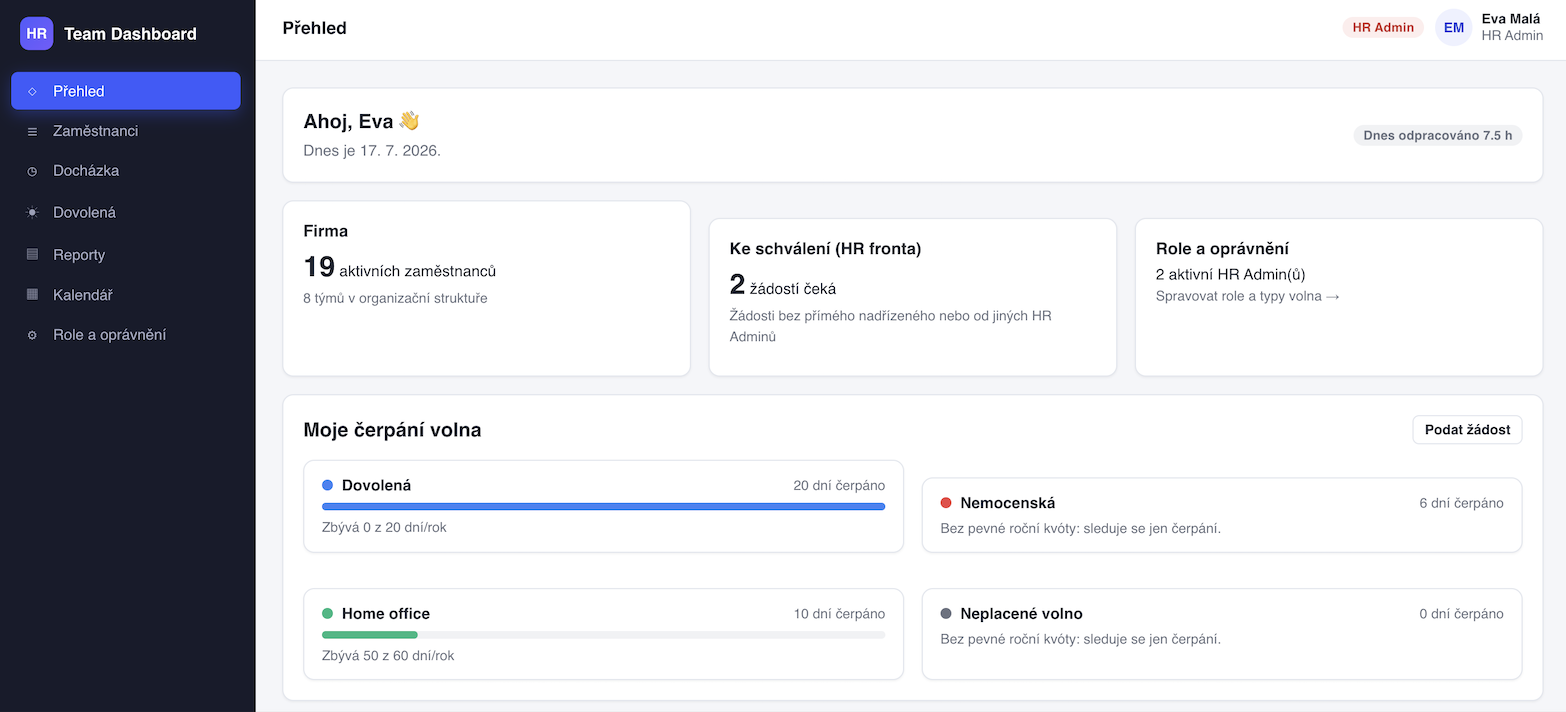Click '6 dní čerpáno' on Nemocenská card
This screenshot has width=1566, height=712.
coord(1461,503)
